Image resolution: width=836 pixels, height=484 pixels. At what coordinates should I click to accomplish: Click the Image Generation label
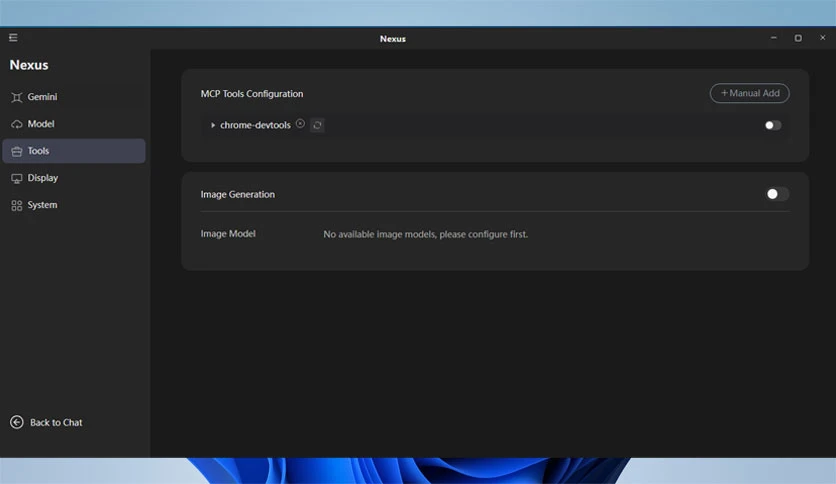(238, 195)
